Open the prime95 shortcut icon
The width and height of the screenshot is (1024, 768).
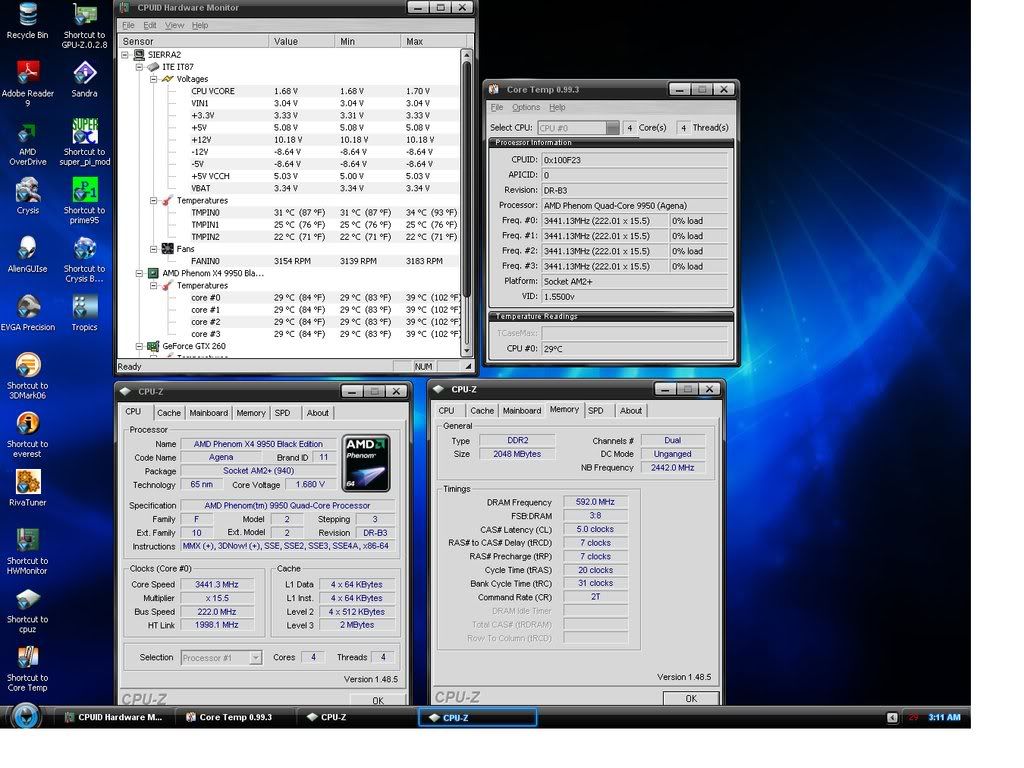click(x=84, y=200)
